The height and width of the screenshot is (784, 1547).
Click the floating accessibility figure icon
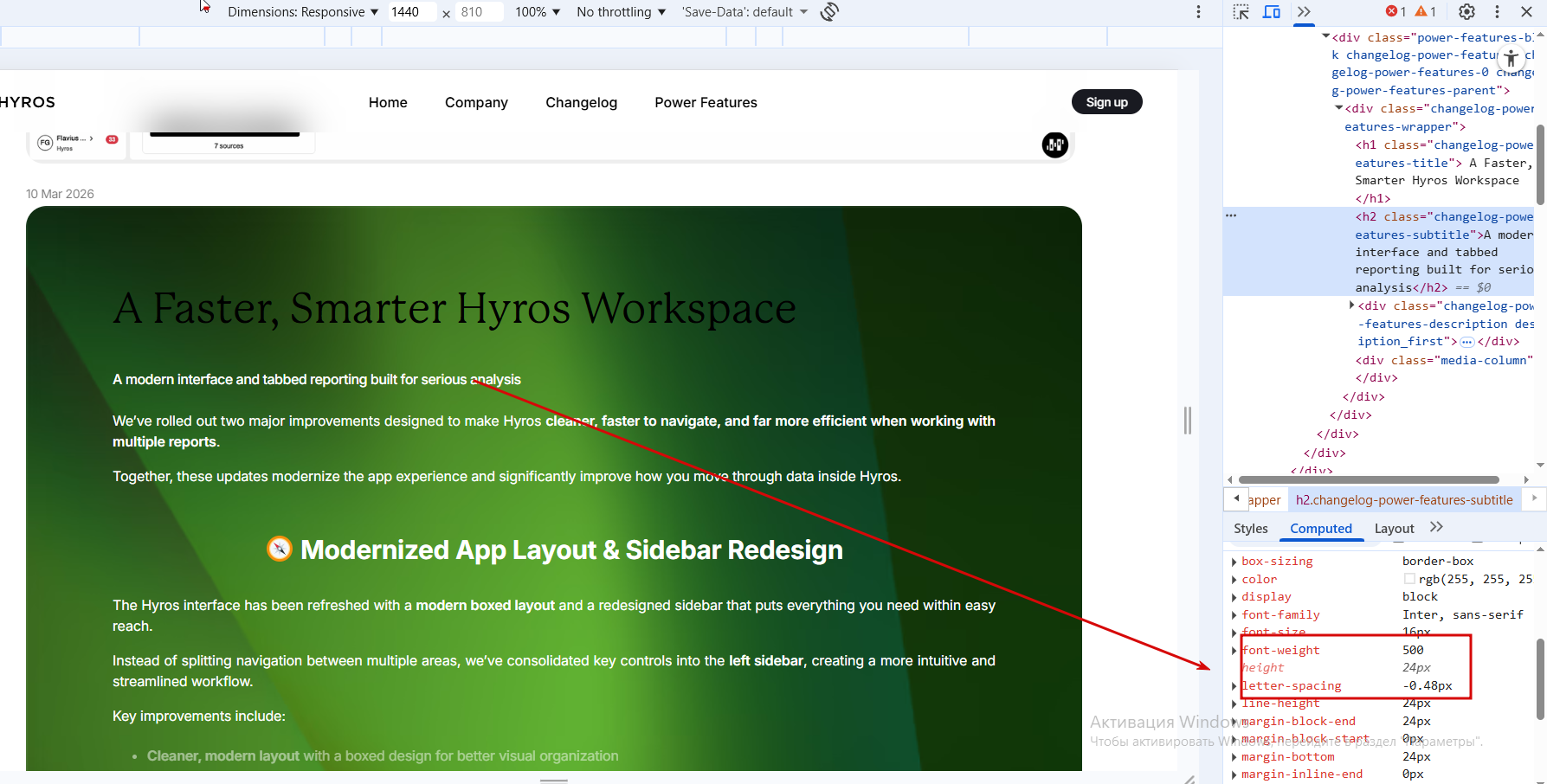[1511, 58]
